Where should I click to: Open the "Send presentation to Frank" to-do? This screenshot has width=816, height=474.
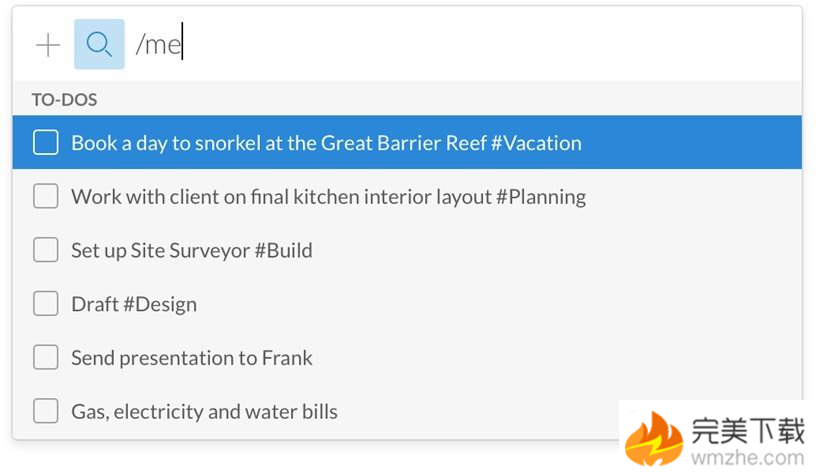click(x=192, y=358)
